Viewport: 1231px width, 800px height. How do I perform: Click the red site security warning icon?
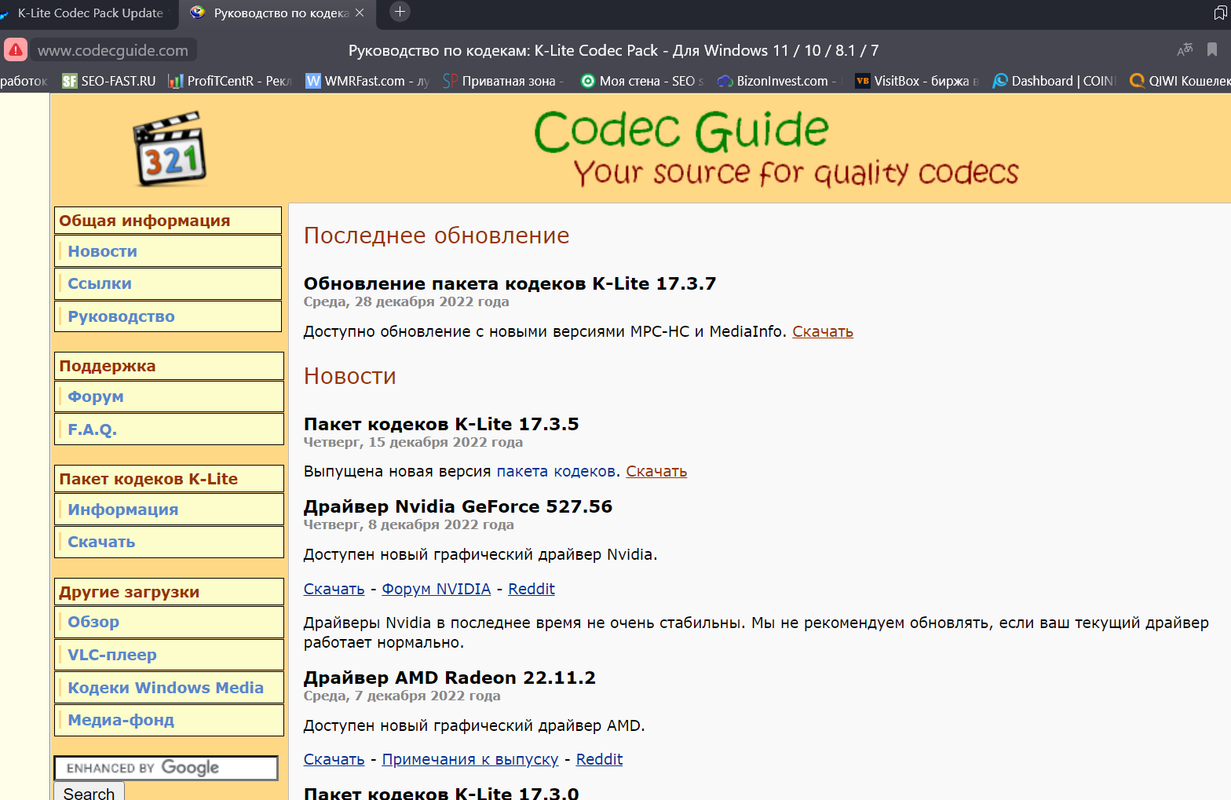[15, 50]
